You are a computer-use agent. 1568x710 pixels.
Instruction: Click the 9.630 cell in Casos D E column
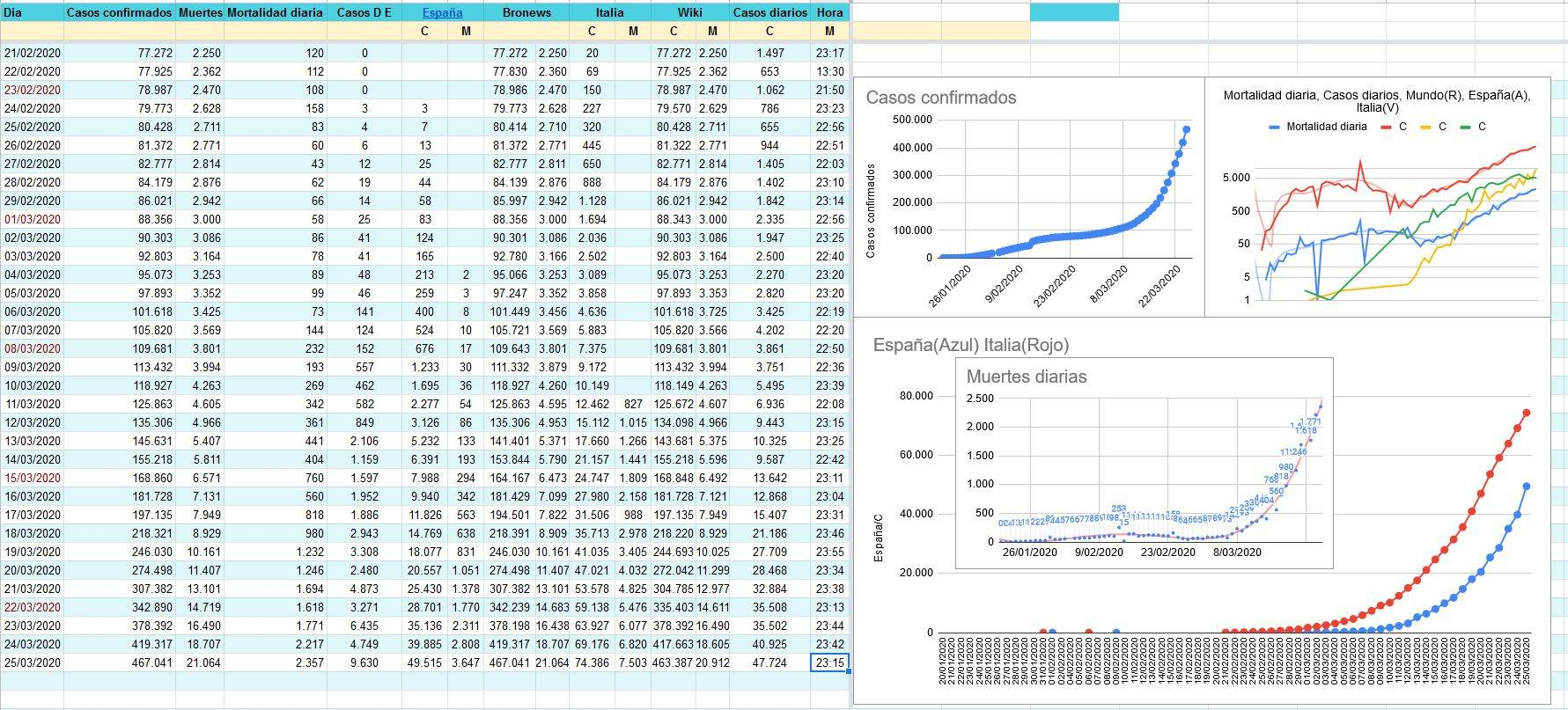point(364,662)
